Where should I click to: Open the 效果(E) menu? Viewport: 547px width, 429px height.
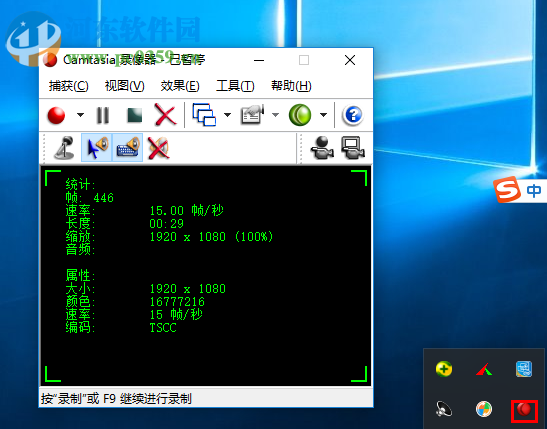point(180,86)
